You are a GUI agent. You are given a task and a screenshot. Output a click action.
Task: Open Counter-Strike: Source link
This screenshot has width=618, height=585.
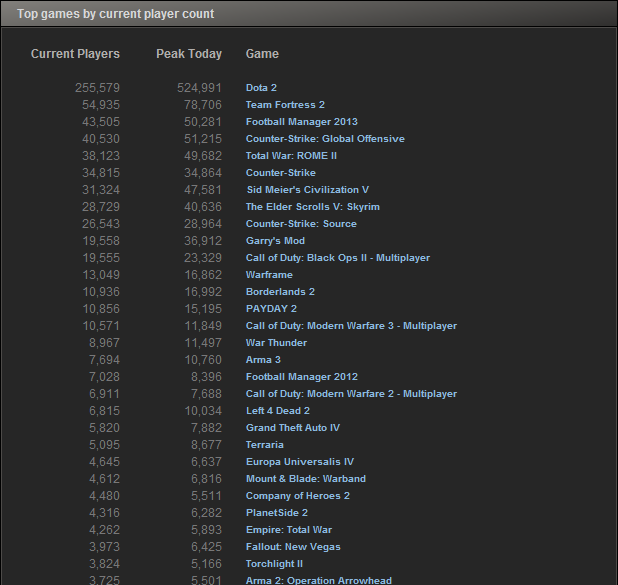[302, 224]
